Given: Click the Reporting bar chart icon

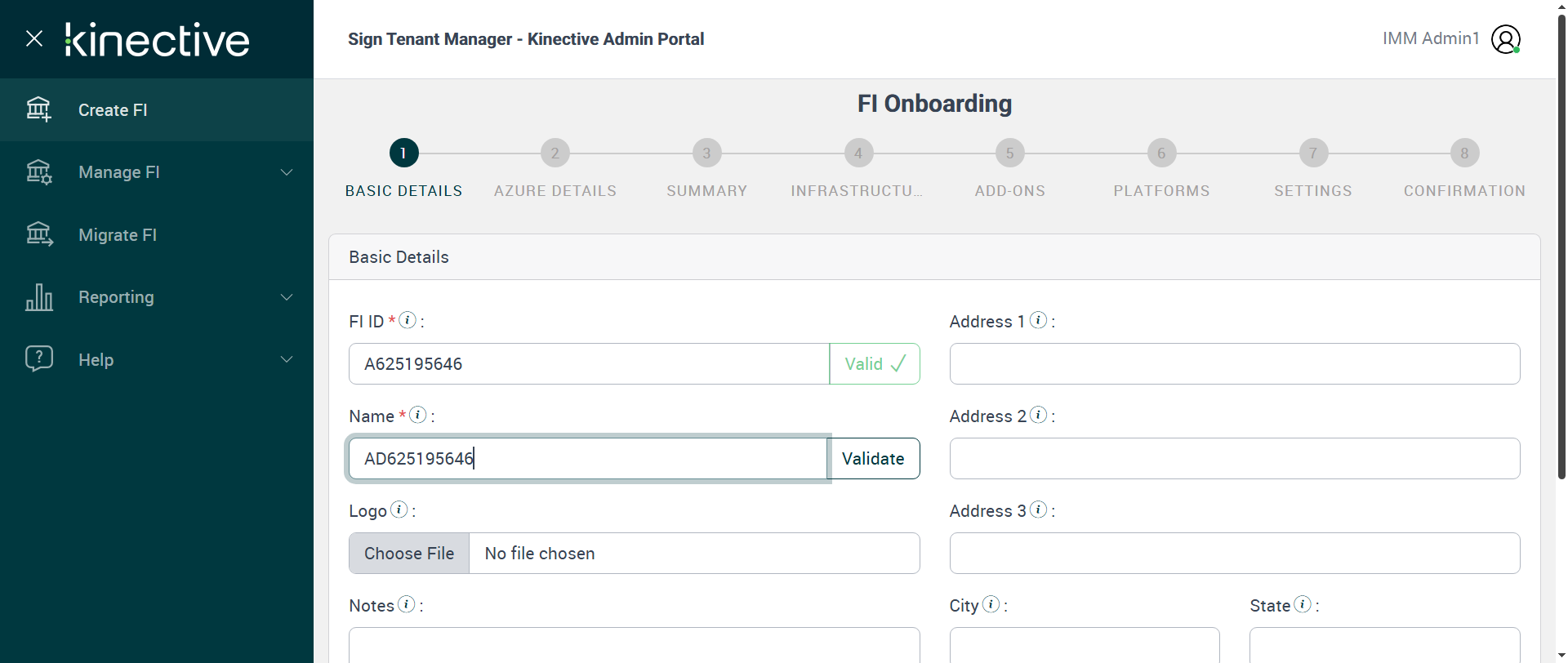Looking at the screenshot, I should (38, 297).
